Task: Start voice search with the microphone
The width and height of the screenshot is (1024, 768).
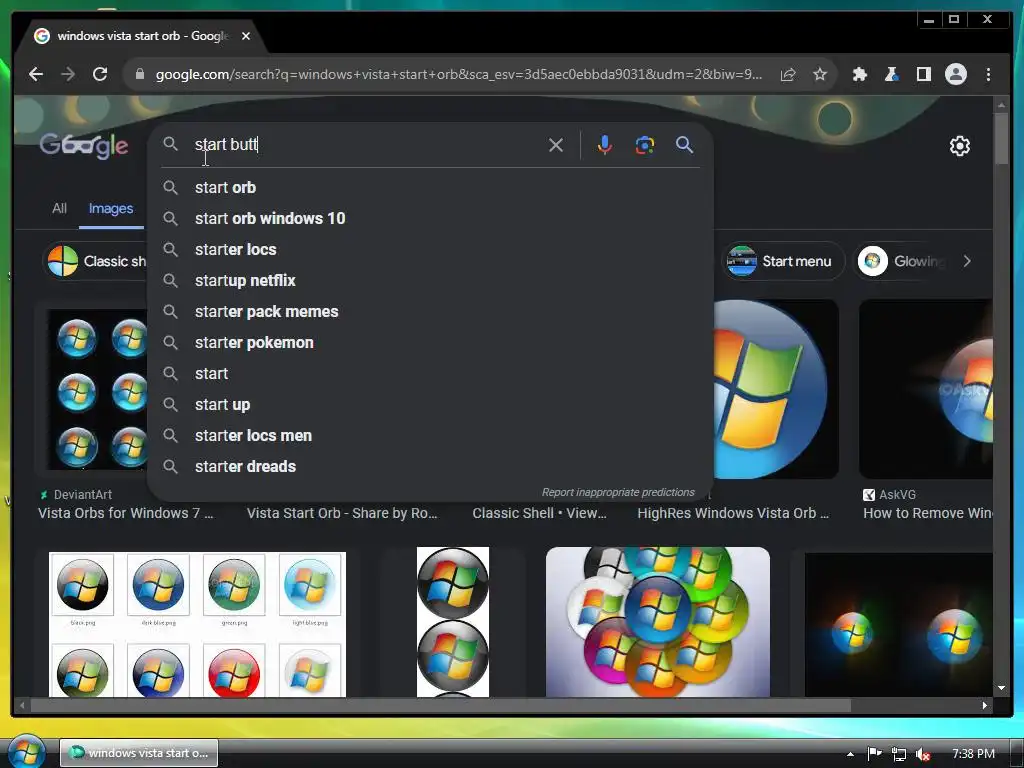Action: (x=605, y=145)
